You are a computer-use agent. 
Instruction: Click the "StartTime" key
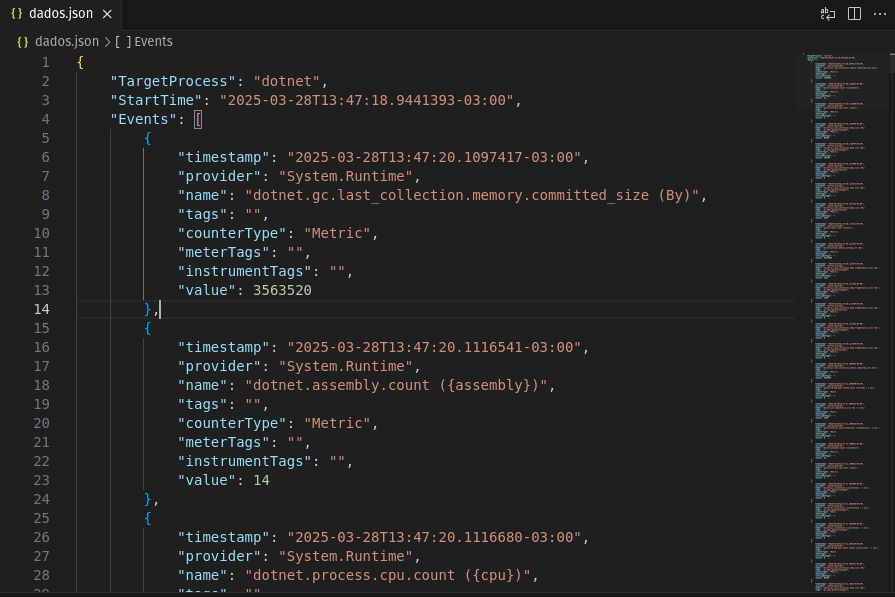[156, 100]
